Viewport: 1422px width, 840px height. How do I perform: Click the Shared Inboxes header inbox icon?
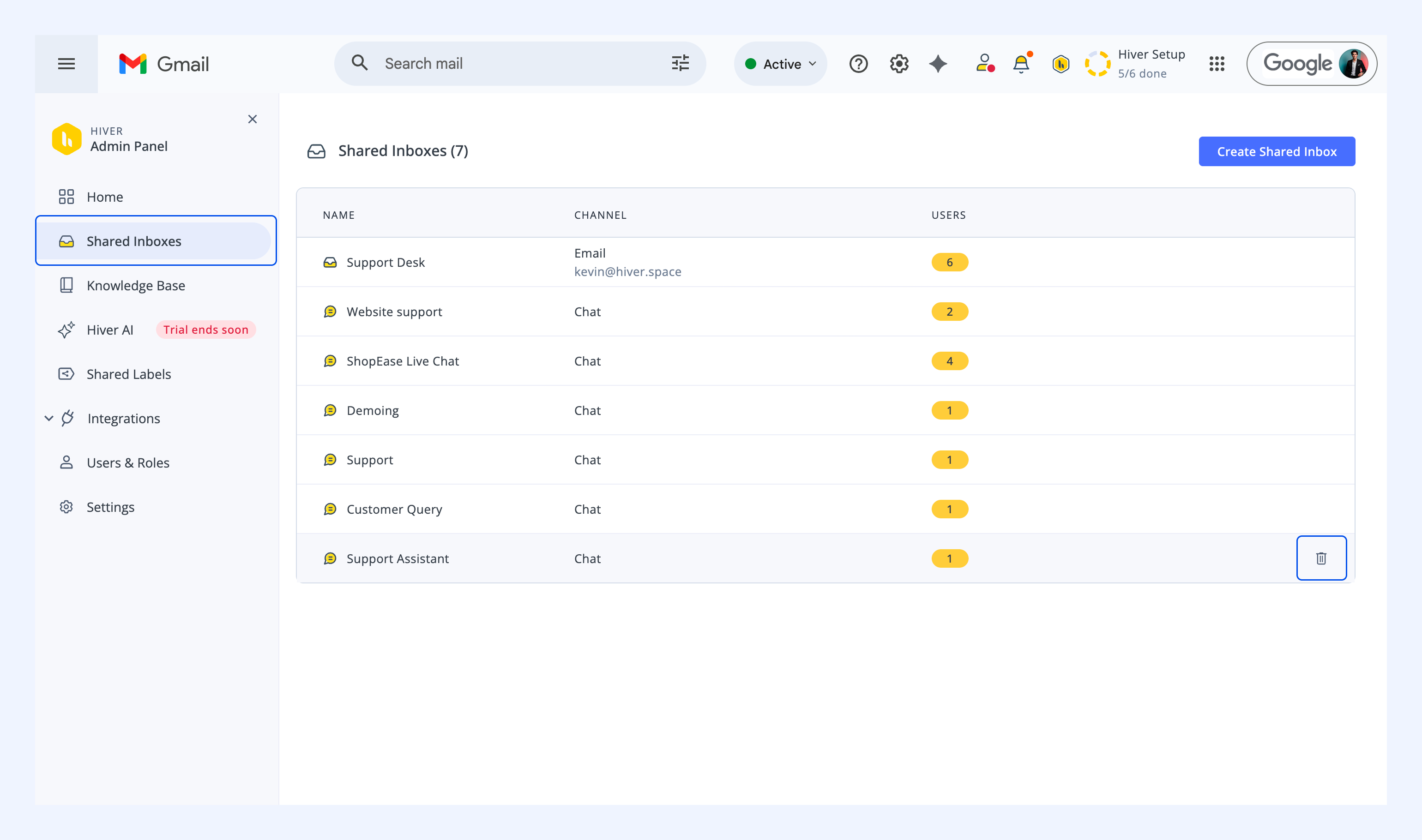point(316,151)
